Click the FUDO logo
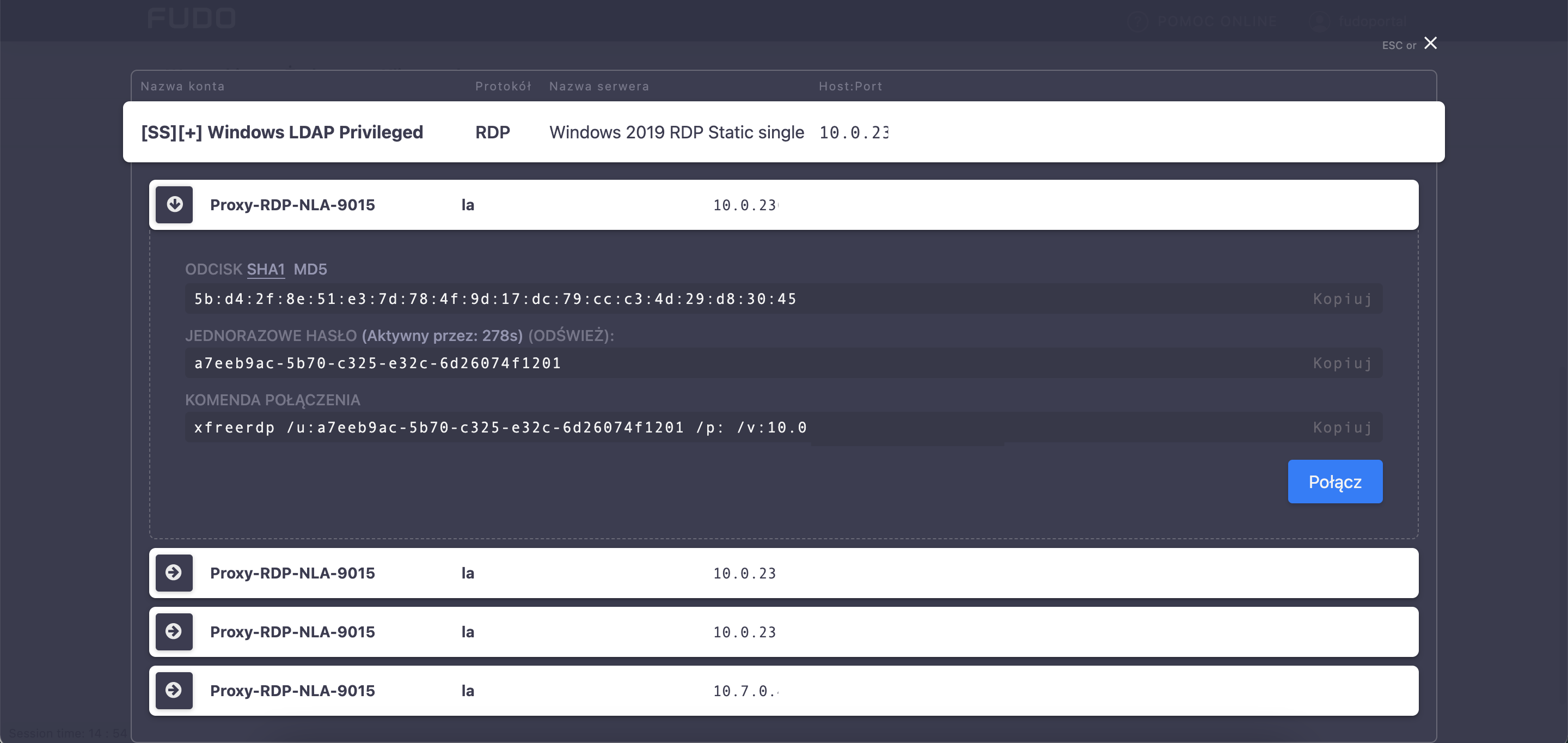The image size is (1568, 743). pos(191,19)
